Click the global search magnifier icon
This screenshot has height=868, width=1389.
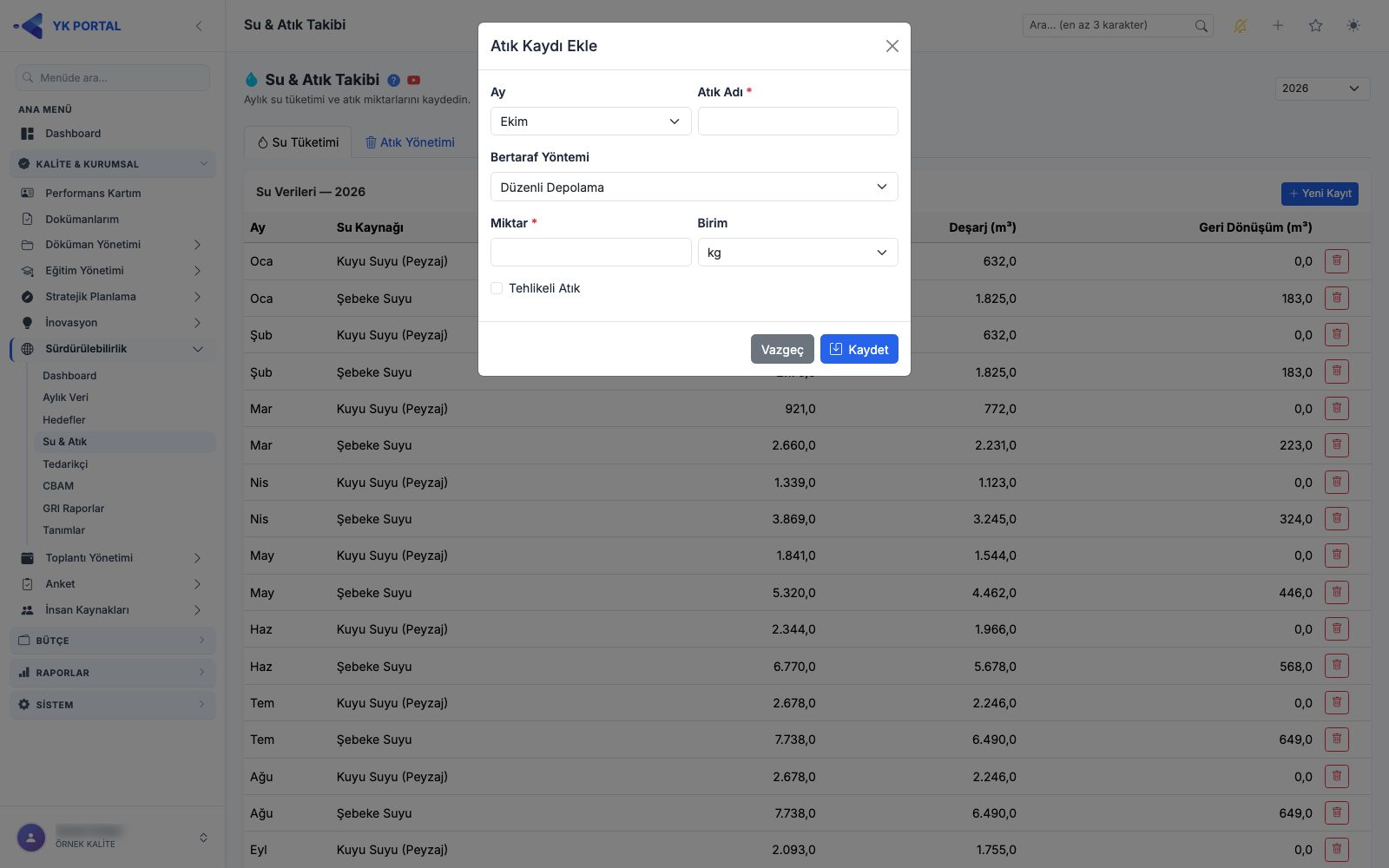pyautogui.click(x=1201, y=26)
